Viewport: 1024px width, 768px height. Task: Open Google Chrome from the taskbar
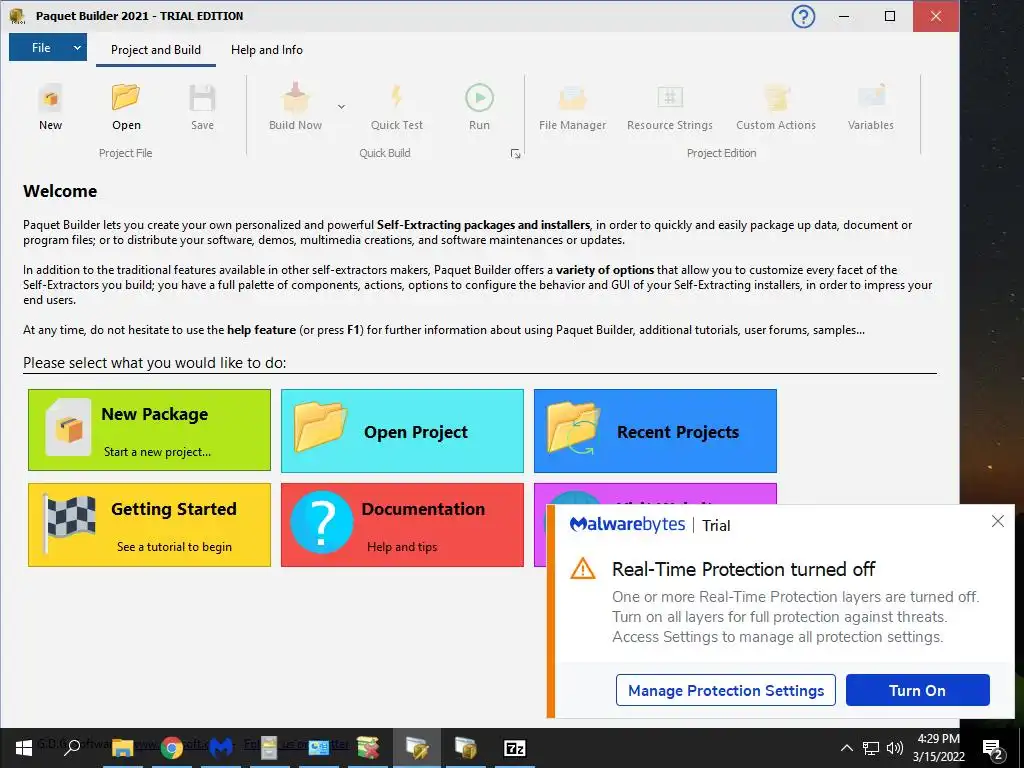point(172,748)
